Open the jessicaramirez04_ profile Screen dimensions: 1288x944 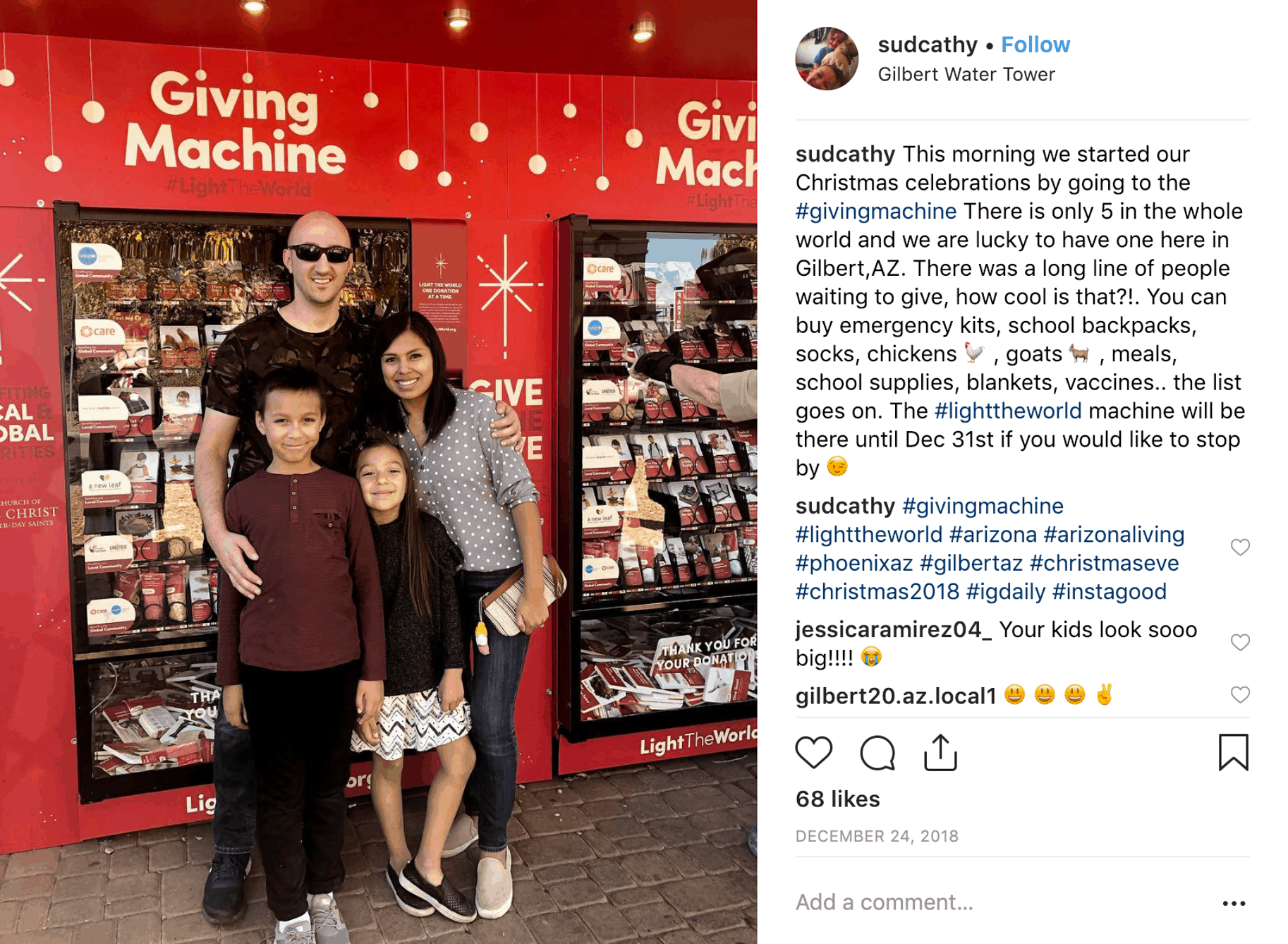click(x=894, y=629)
